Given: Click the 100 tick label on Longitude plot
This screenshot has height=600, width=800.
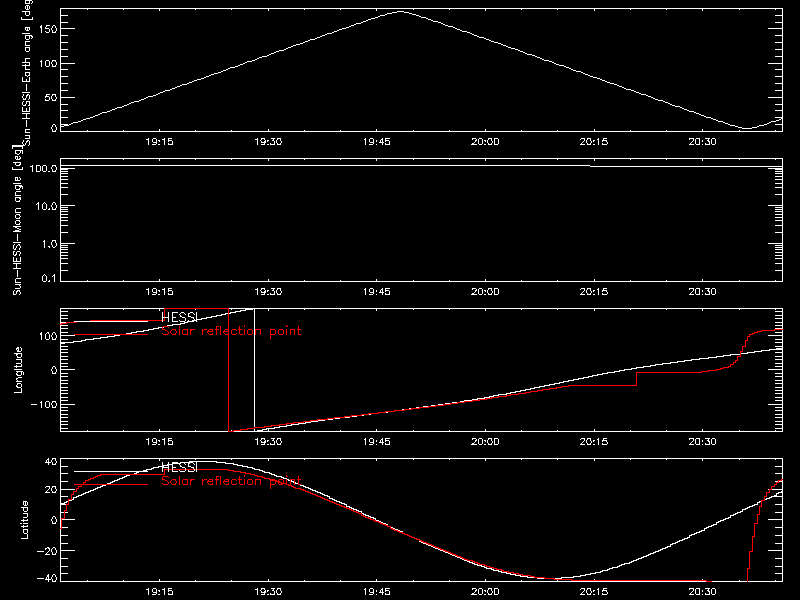Looking at the screenshot, I should (47, 336).
